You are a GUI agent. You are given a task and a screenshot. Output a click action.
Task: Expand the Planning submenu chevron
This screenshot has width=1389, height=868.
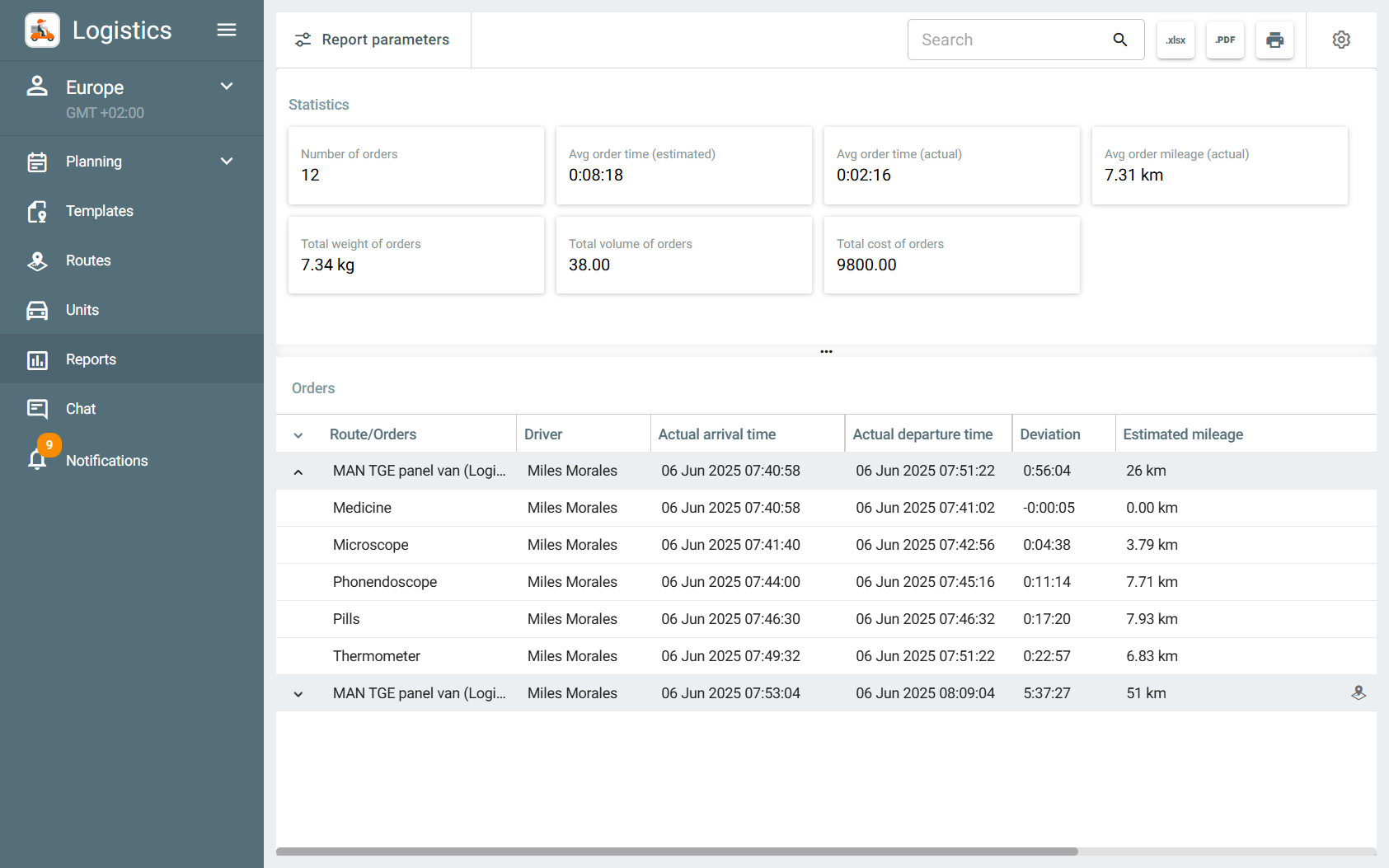(227, 162)
